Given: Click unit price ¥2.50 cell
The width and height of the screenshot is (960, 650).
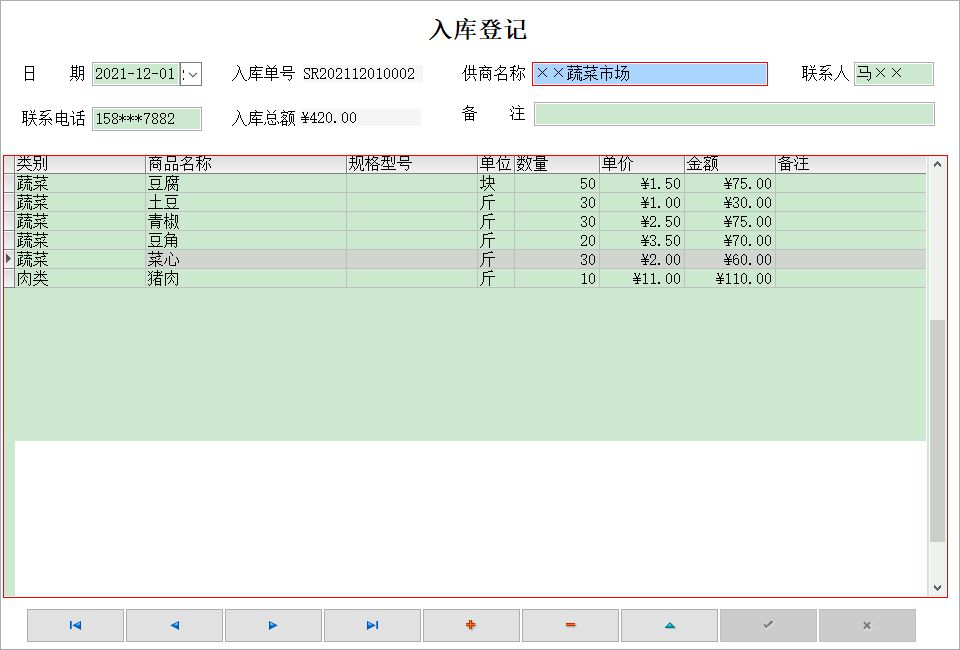Looking at the screenshot, I should tap(642, 222).
